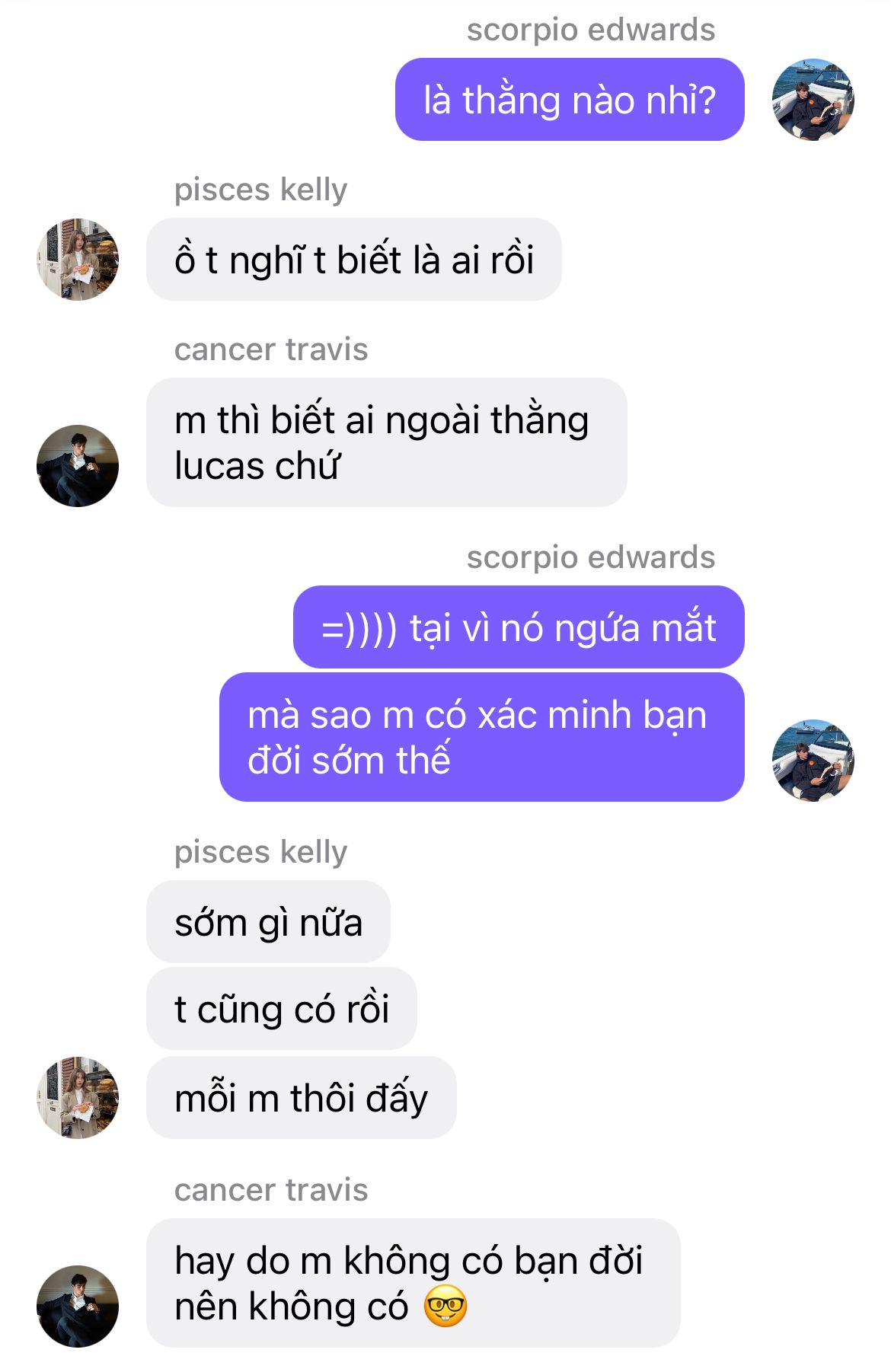This screenshot has height=1372, width=891.
Task: Open pisces kelly avatar near 'ồ t nghĩ' message
Action: (x=78, y=260)
